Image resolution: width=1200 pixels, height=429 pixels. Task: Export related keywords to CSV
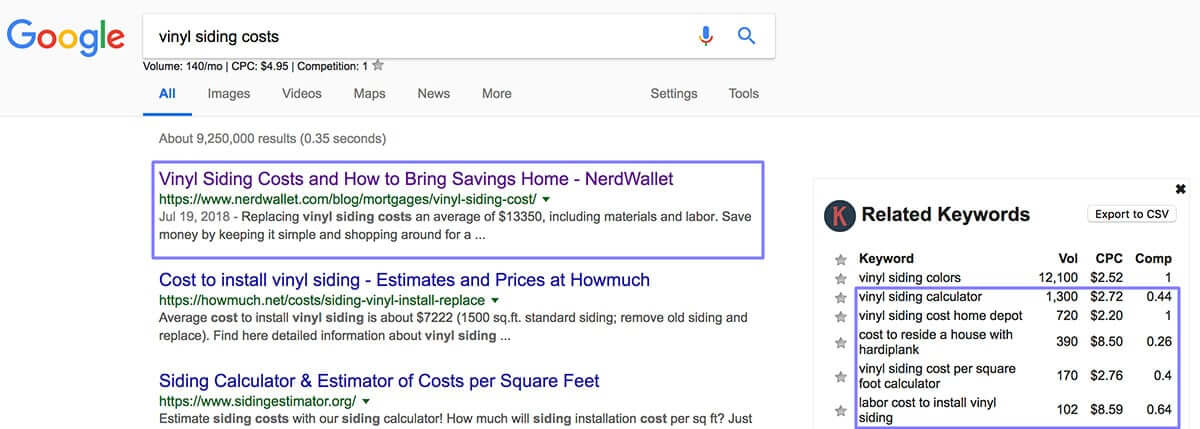(x=1132, y=214)
